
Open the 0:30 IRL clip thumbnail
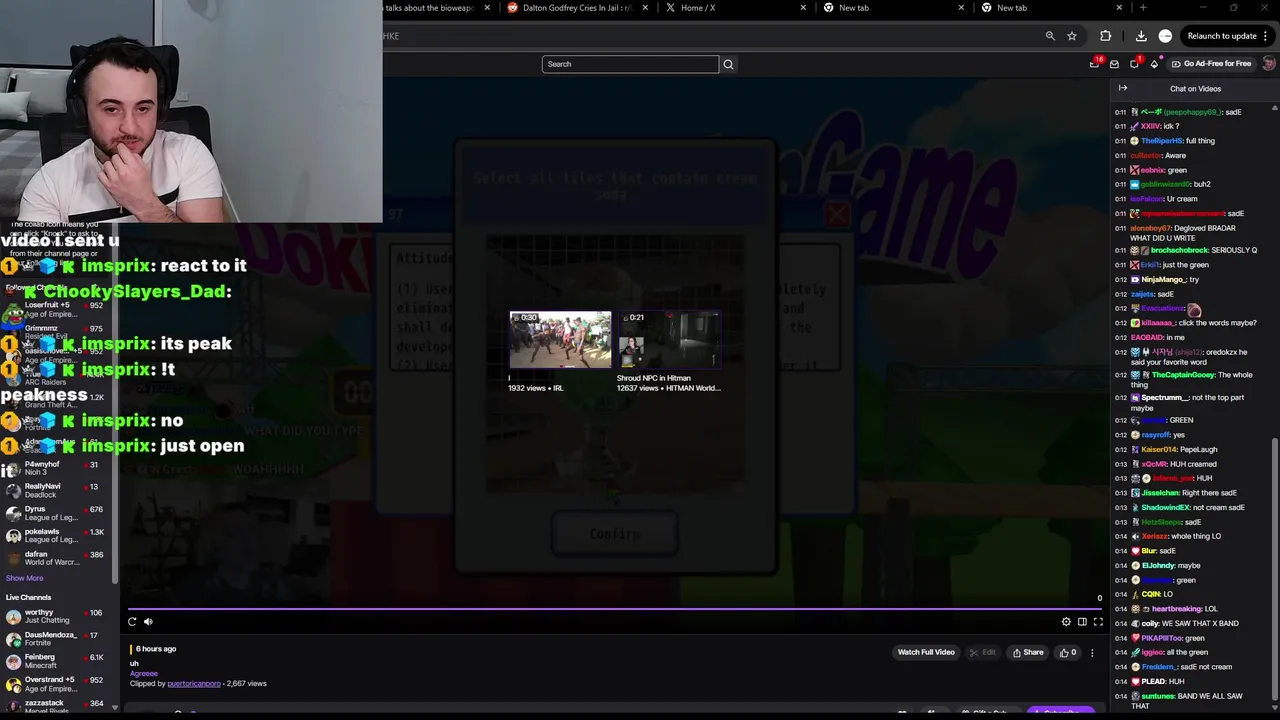(560, 340)
